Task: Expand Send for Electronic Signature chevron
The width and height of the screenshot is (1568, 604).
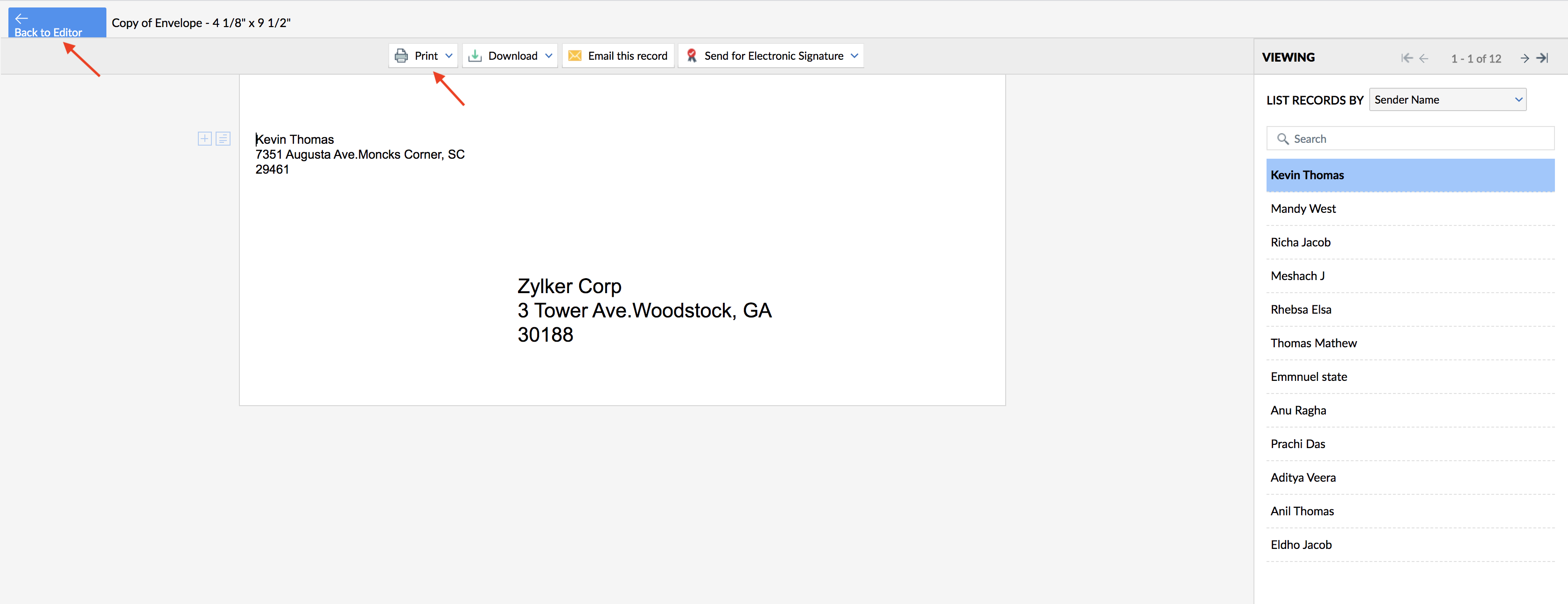Action: coord(854,56)
